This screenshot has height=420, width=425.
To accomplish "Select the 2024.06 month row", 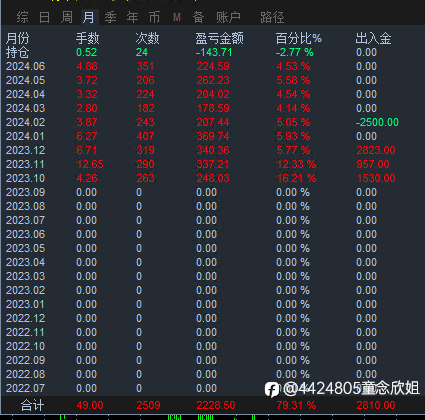I will [x=25, y=66].
